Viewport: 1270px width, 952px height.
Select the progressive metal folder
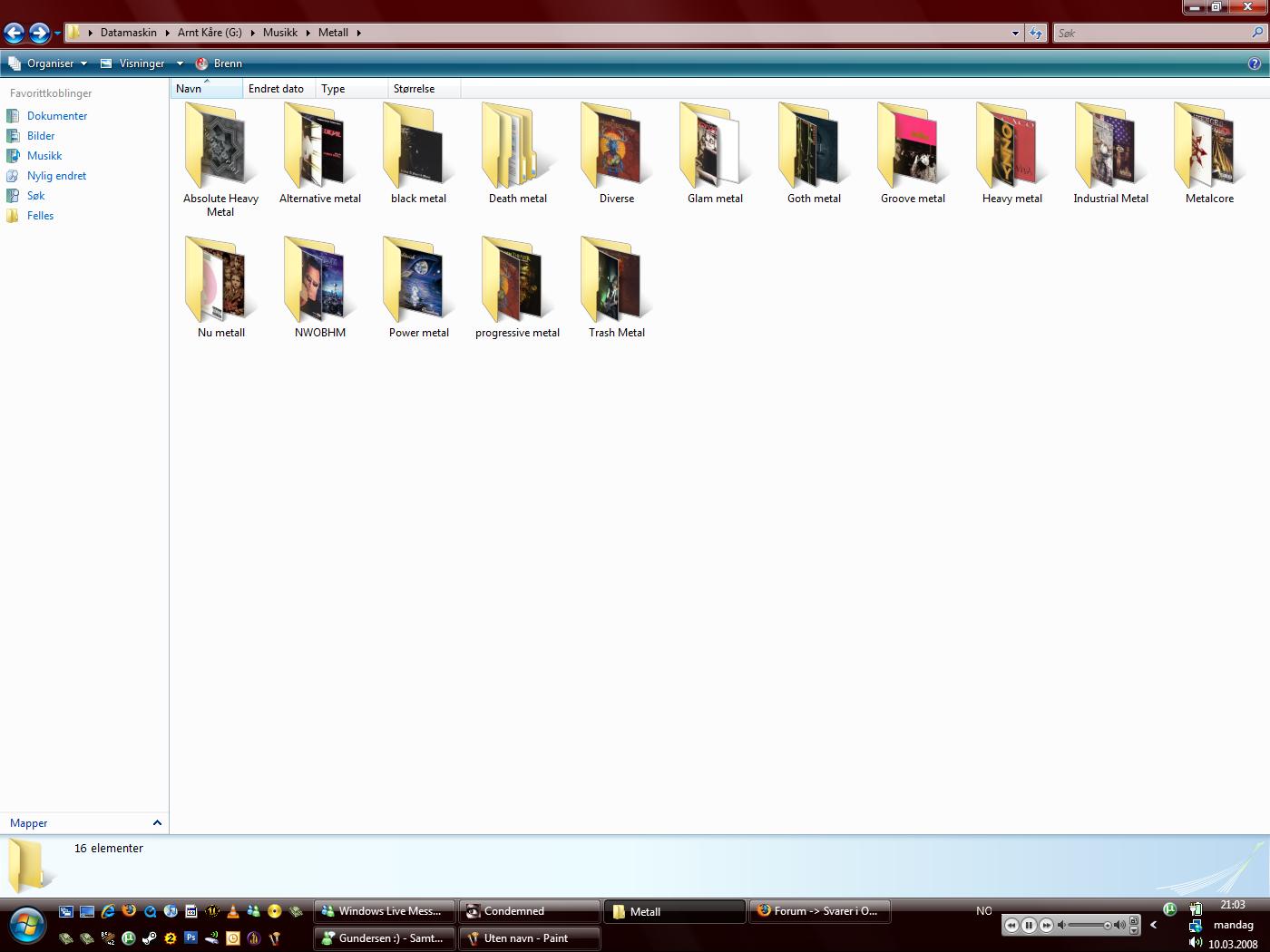pos(517,287)
